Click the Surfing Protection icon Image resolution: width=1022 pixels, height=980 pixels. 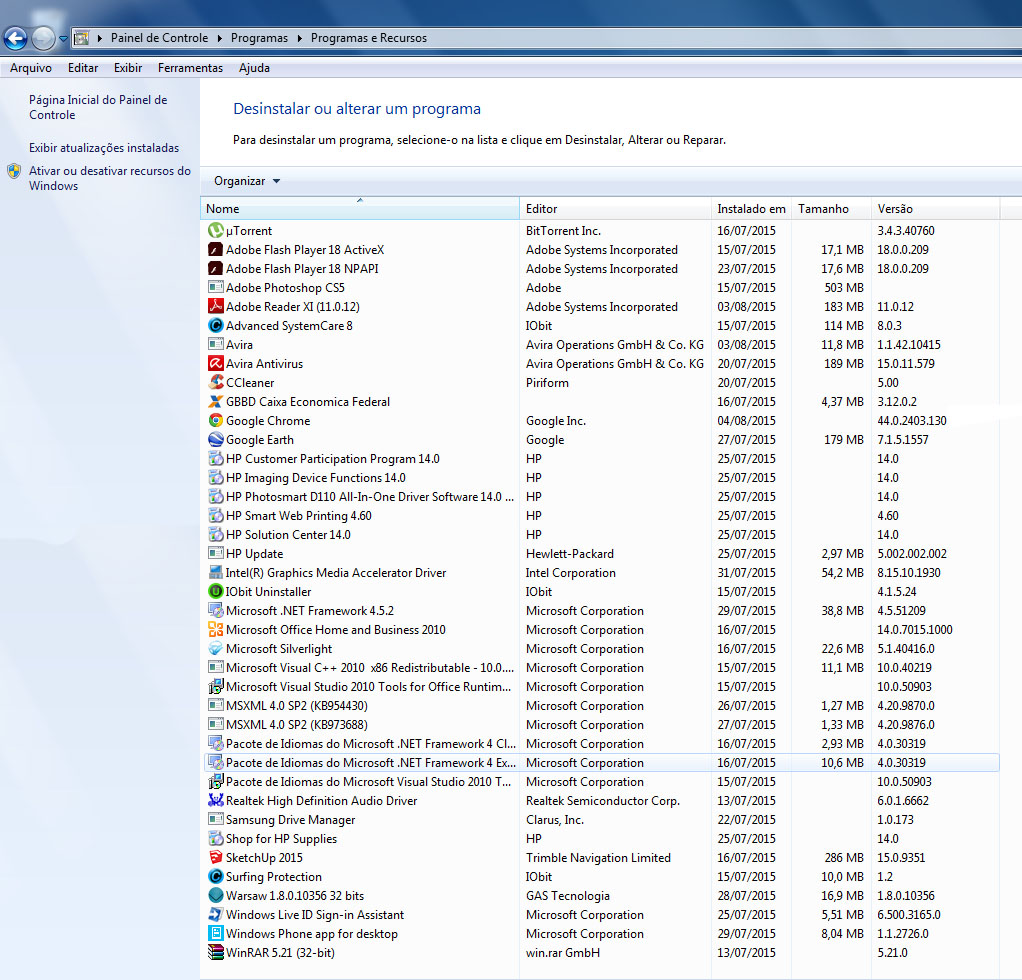click(x=215, y=876)
